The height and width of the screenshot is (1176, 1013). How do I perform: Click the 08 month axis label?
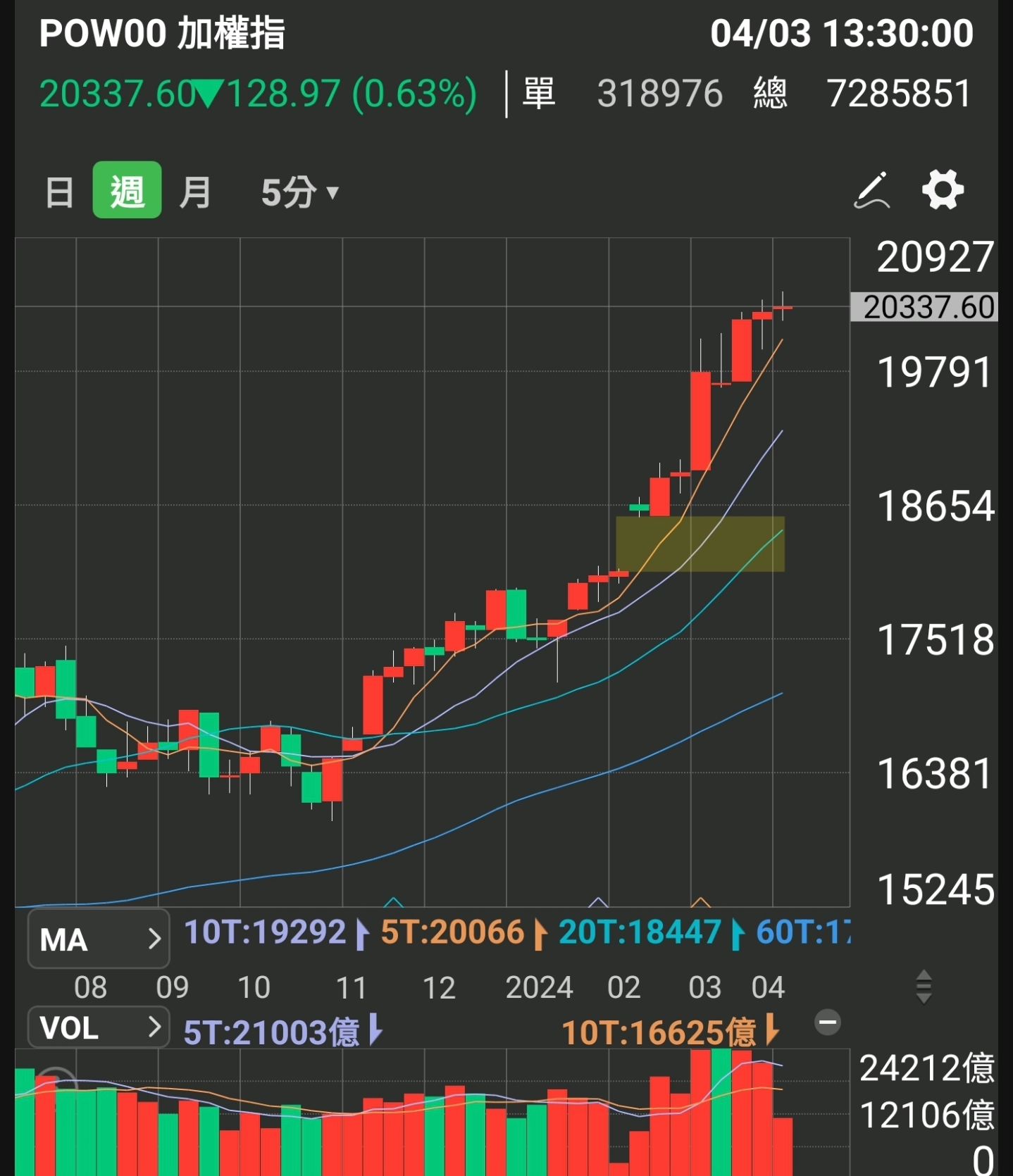(91, 987)
